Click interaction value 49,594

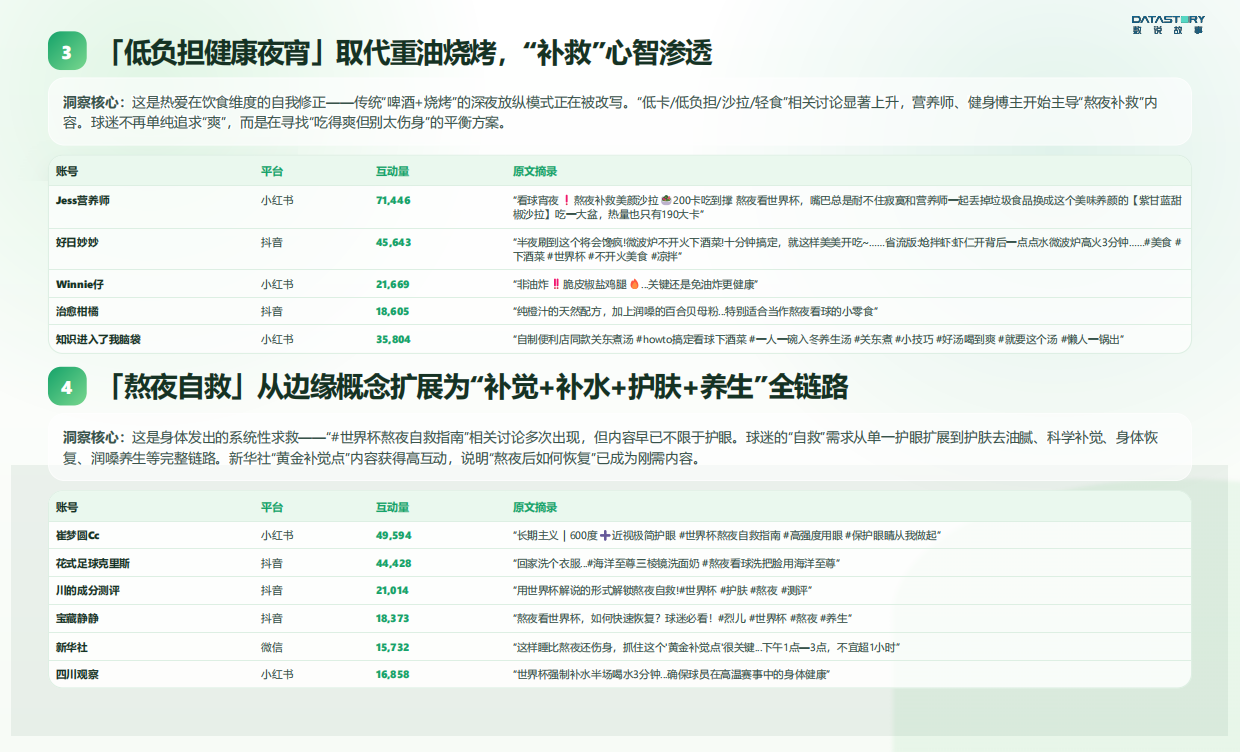pos(393,536)
